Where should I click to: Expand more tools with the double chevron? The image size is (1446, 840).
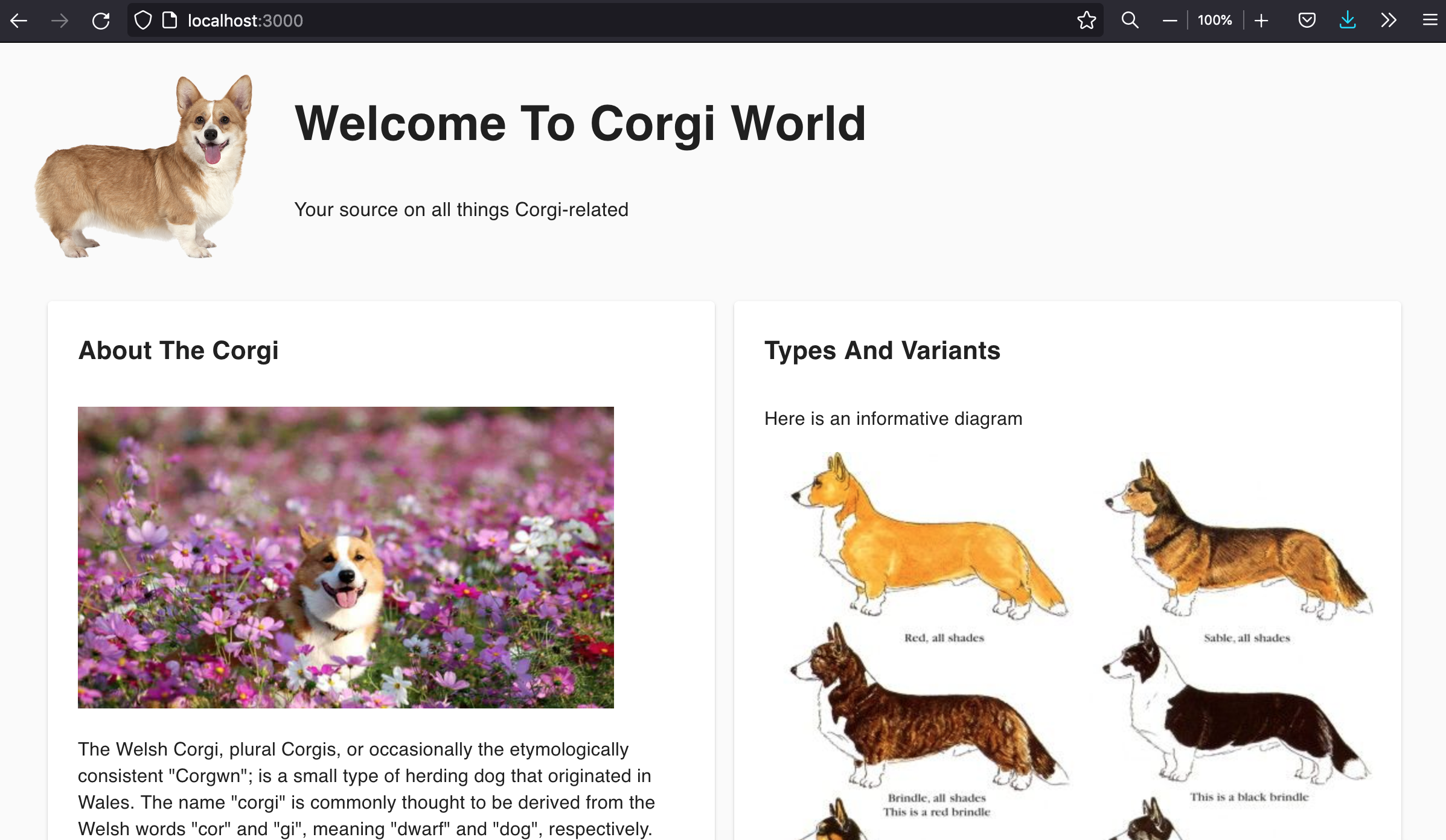[1389, 21]
